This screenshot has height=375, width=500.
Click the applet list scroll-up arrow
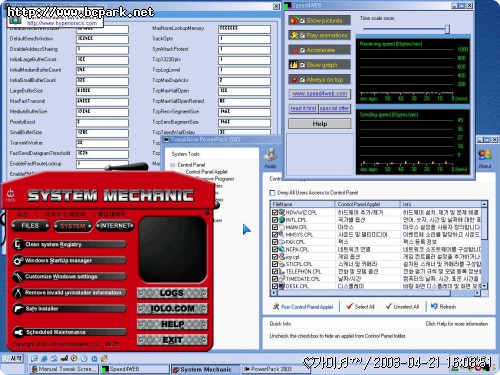click(x=484, y=204)
